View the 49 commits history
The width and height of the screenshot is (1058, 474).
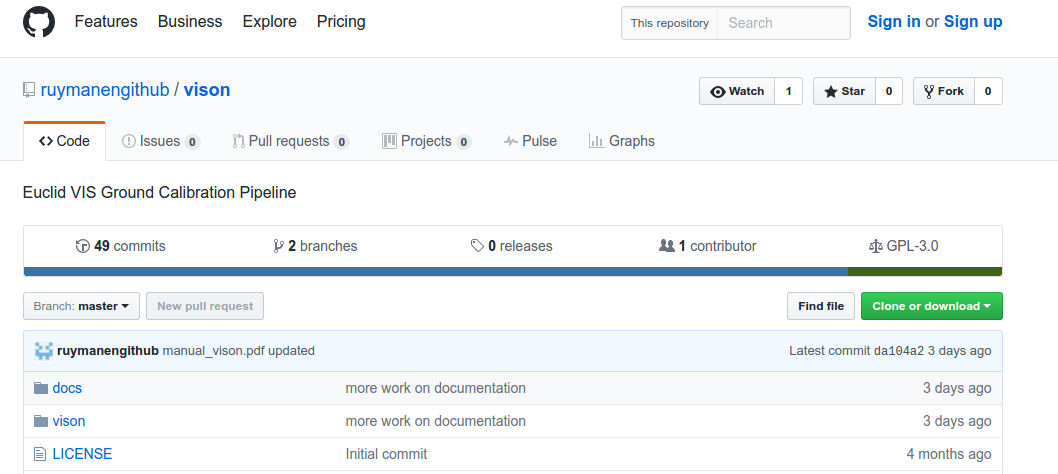pyautogui.click(x=121, y=246)
